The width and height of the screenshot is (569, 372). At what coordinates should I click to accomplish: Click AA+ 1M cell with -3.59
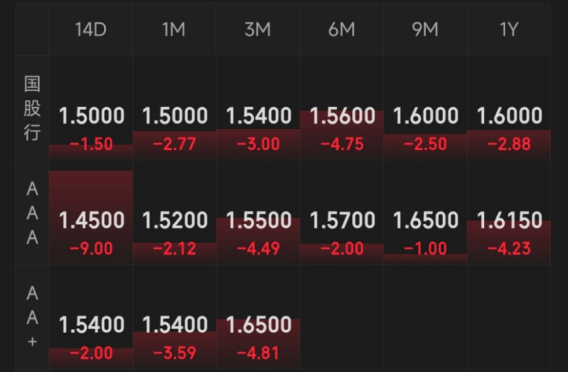174,317
